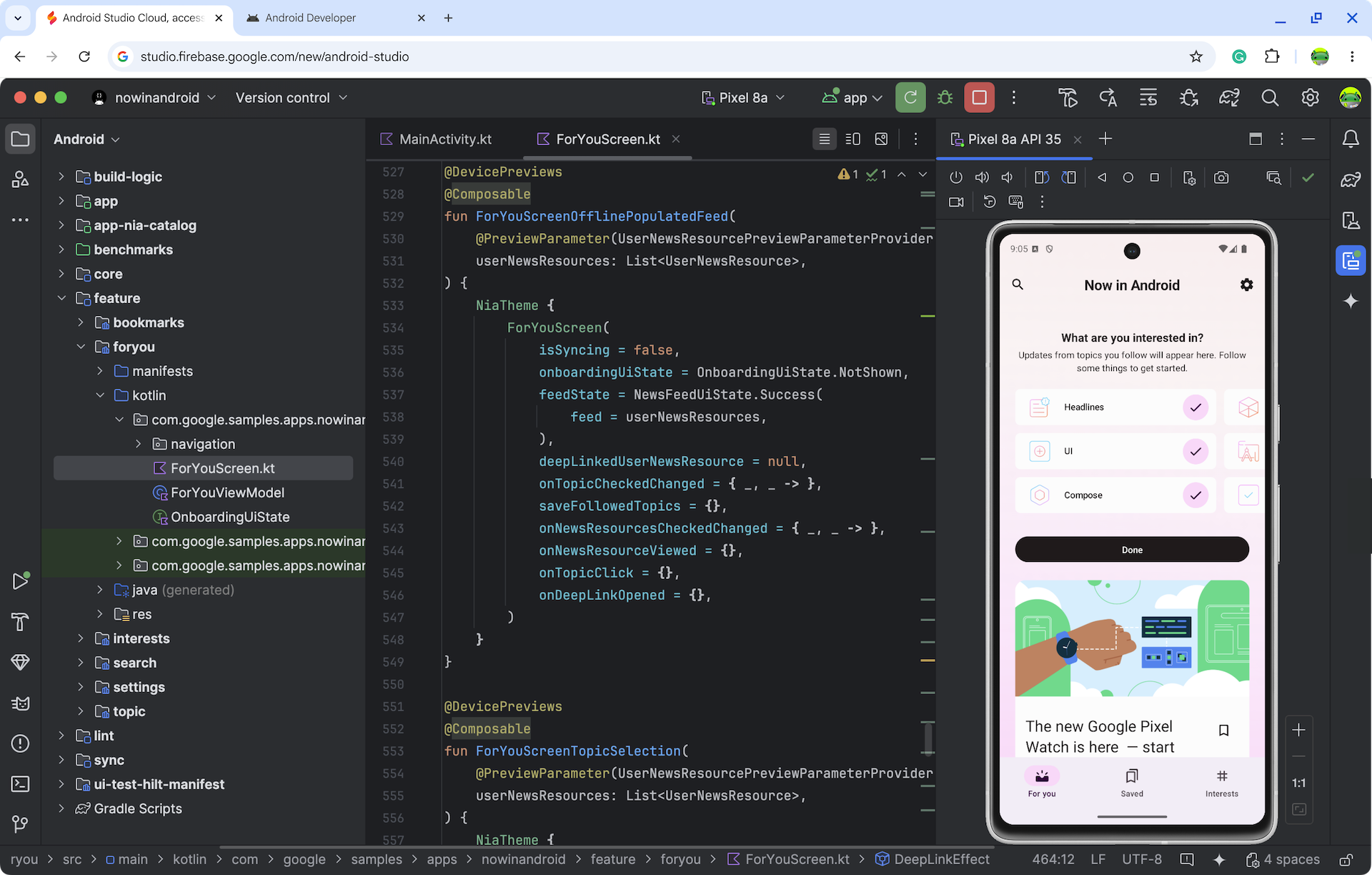
Task: Collapse the feature folder in project tree
Action: tap(61, 298)
